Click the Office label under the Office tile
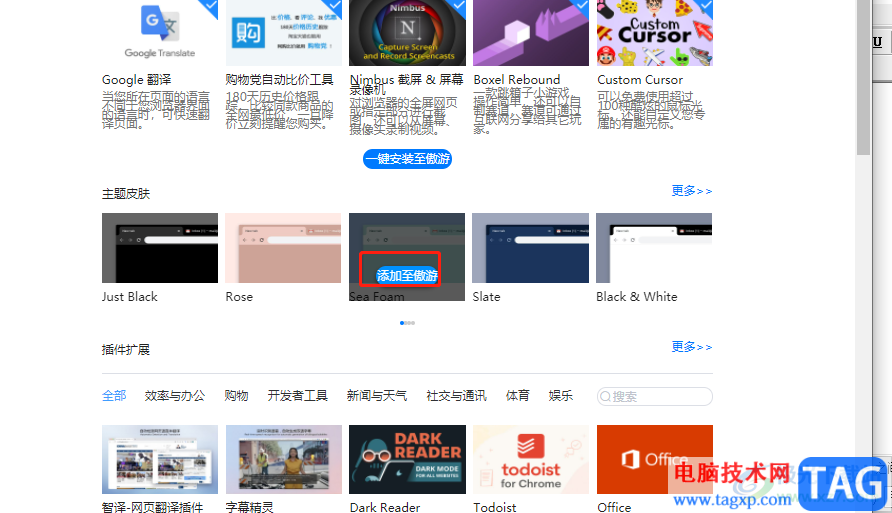892x513 pixels. [614, 507]
